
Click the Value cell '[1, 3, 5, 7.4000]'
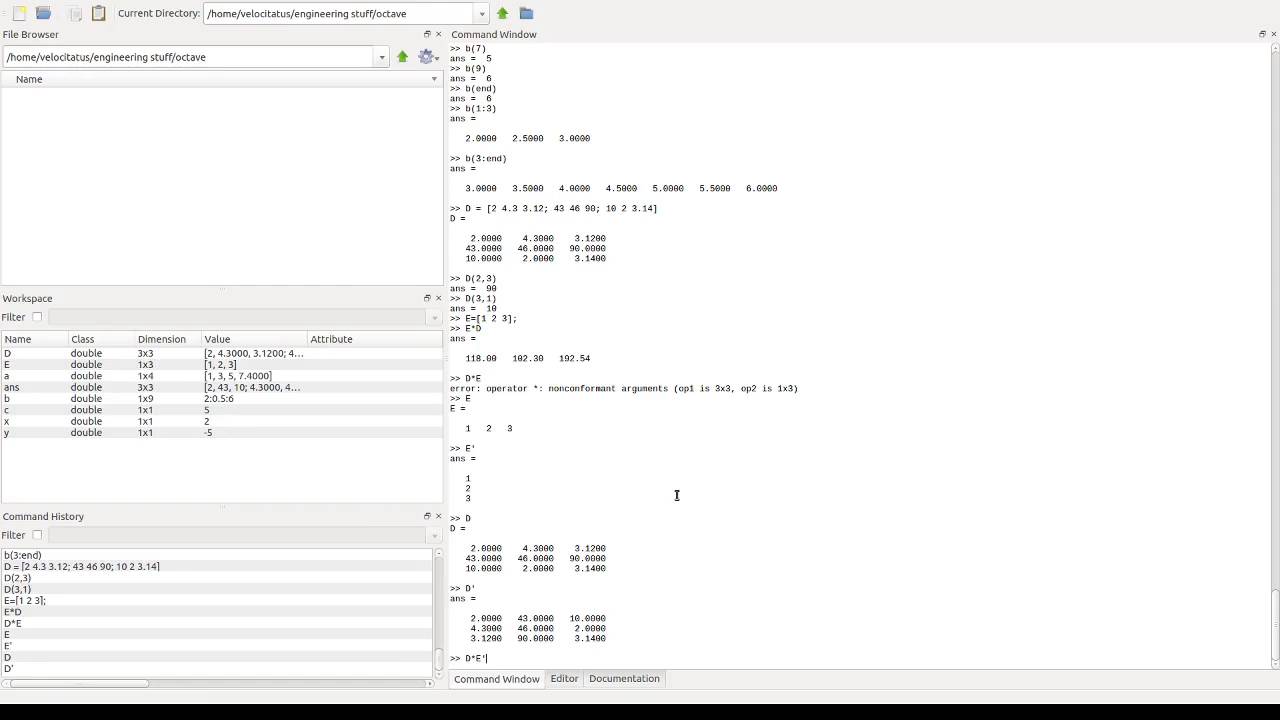(x=238, y=376)
